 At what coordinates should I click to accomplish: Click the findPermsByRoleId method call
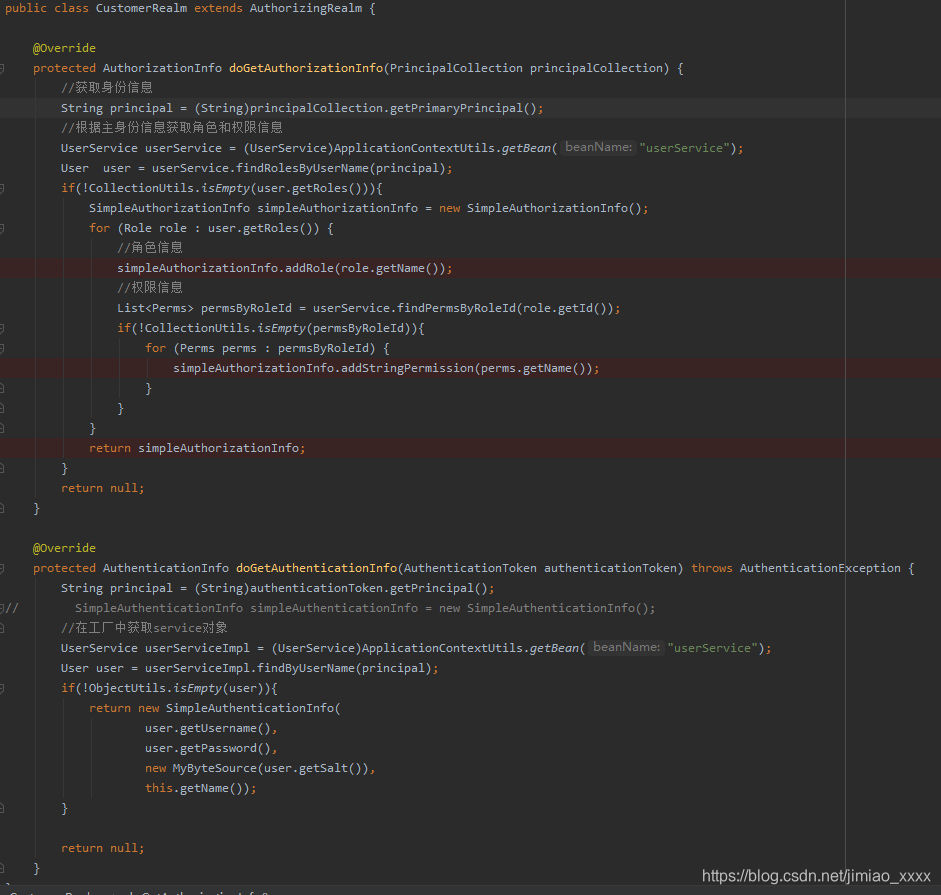point(456,308)
